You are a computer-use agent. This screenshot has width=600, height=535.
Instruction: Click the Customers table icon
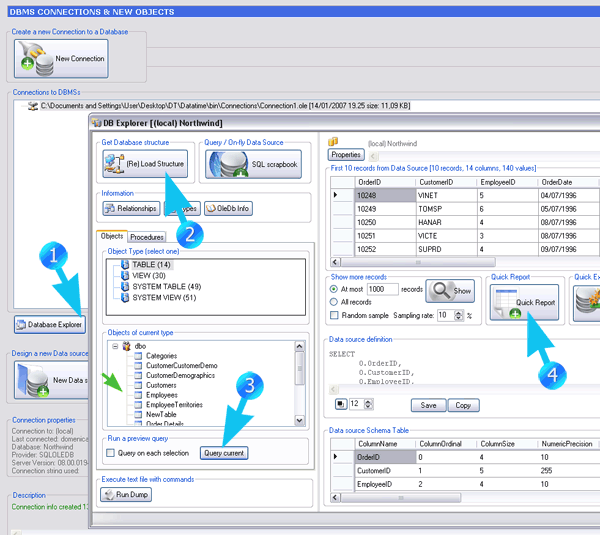tap(138, 385)
